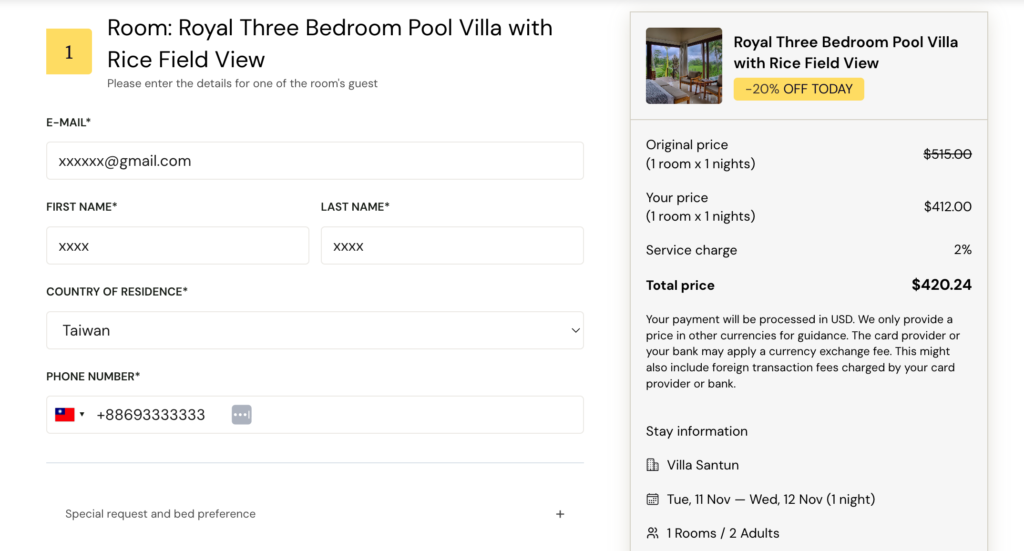Click the E-mail input field

point(314,161)
